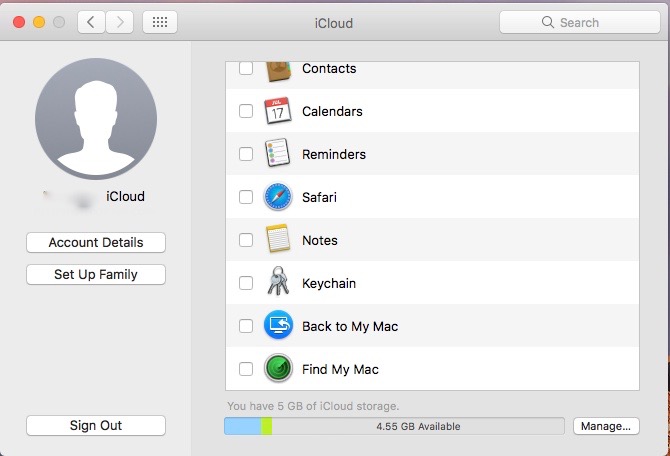Go forward with the right arrow button
Viewport: 670px width, 456px height.
click(x=120, y=22)
